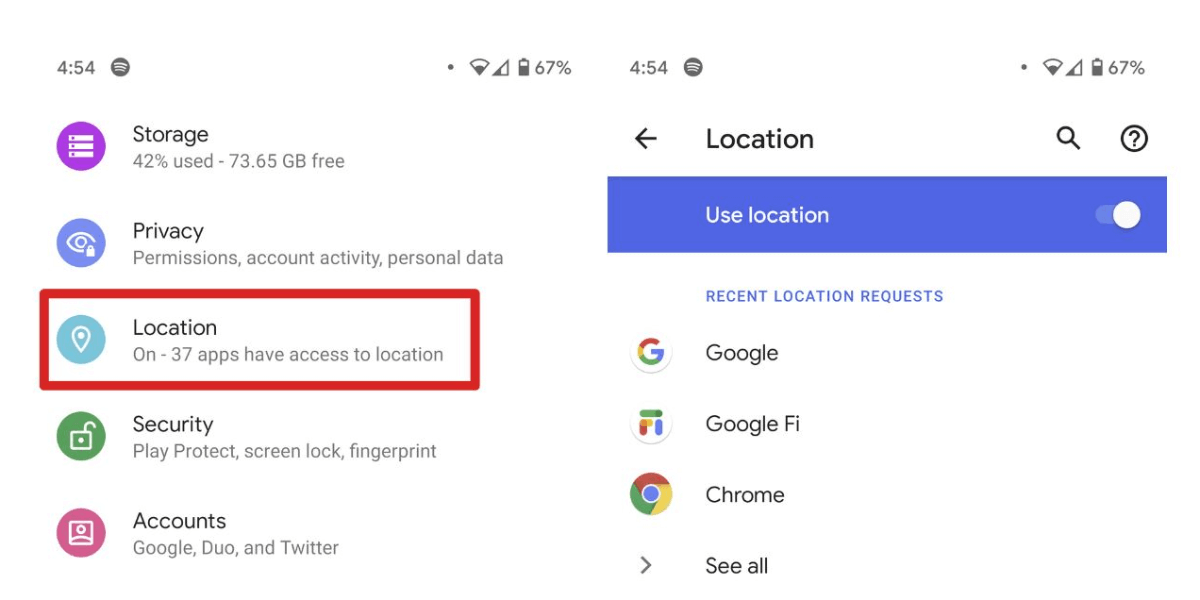Click the Google app icon
1200x600 pixels.
coord(651,353)
